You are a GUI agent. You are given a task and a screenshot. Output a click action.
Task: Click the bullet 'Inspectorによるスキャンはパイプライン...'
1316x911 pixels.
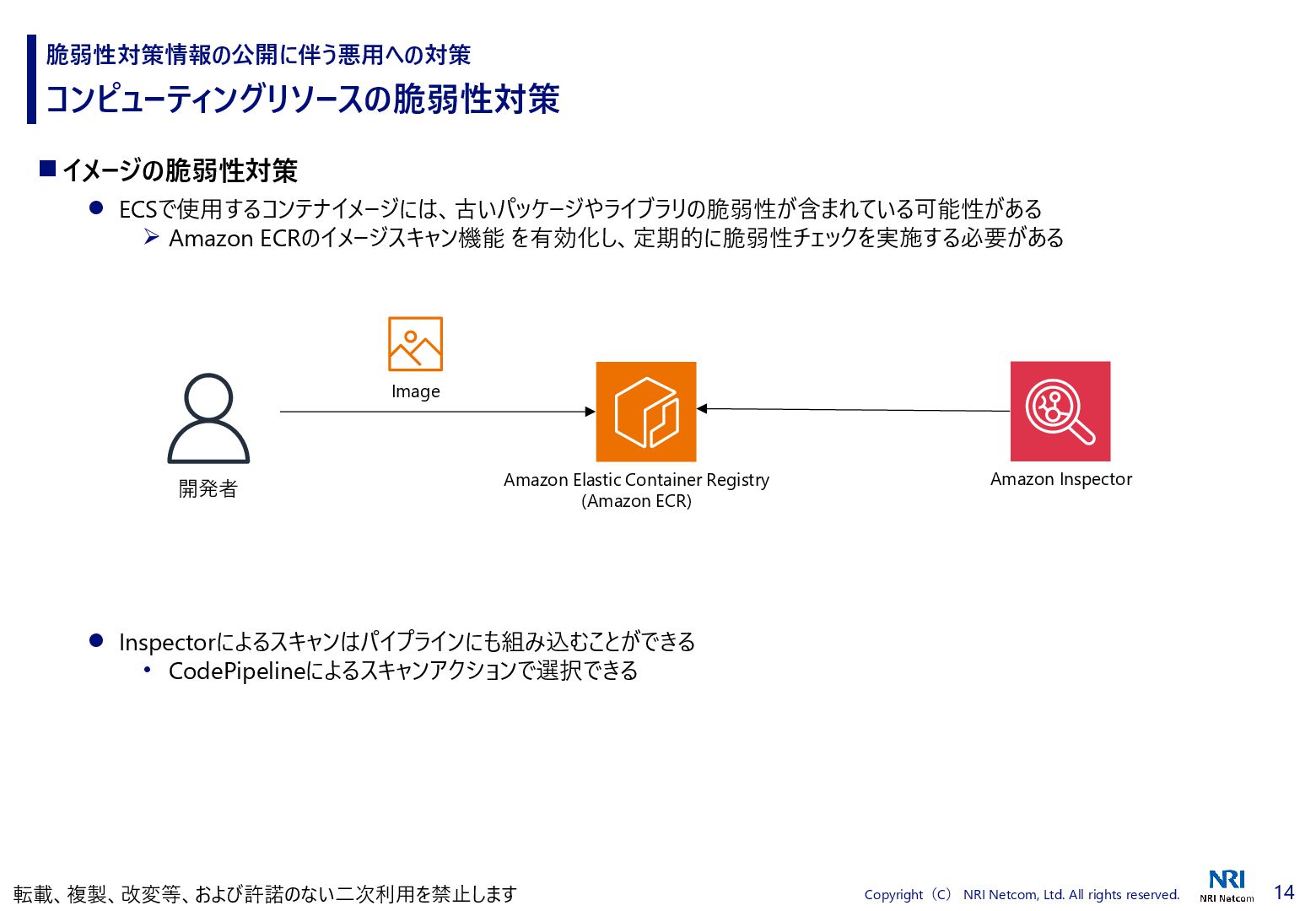tap(407, 642)
